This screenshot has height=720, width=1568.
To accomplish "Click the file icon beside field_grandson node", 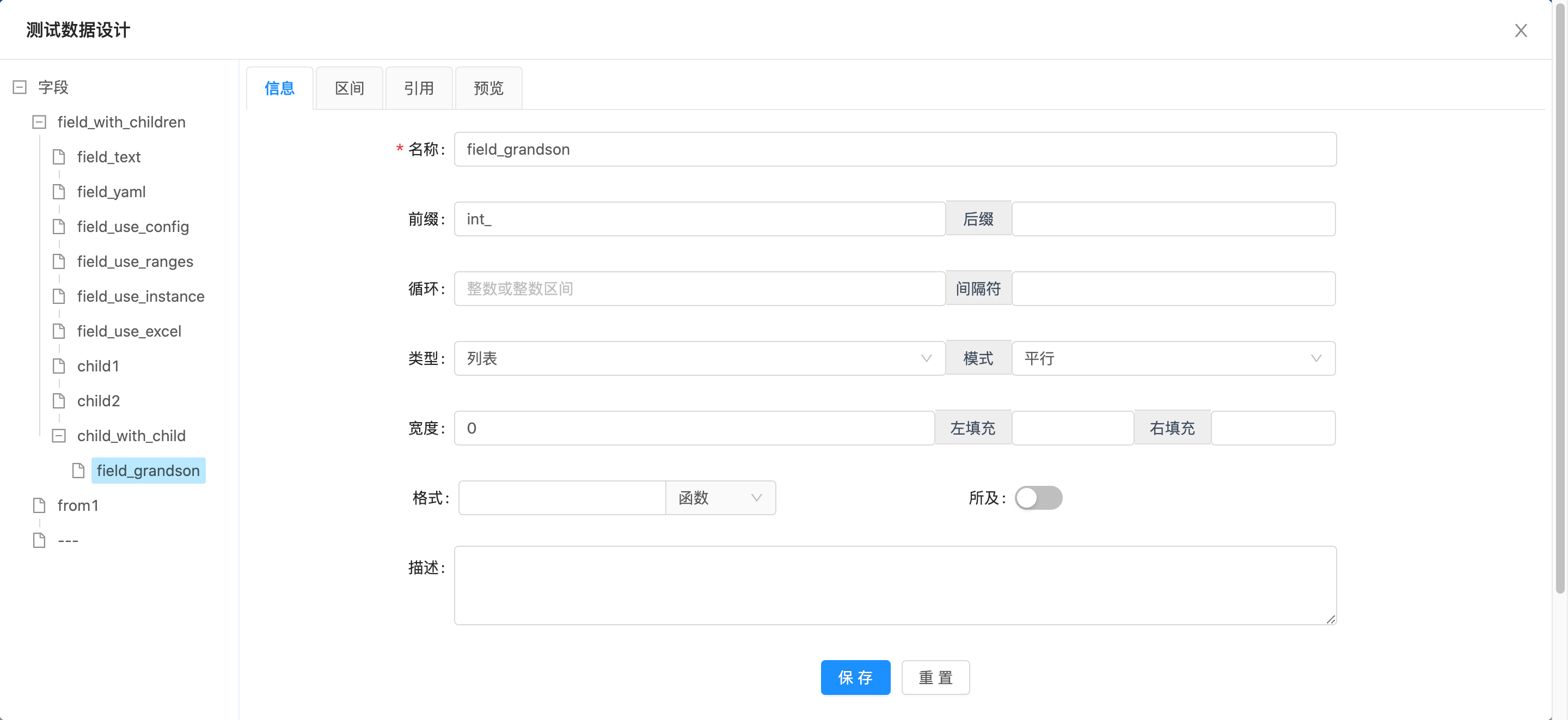I will tap(78, 471).
